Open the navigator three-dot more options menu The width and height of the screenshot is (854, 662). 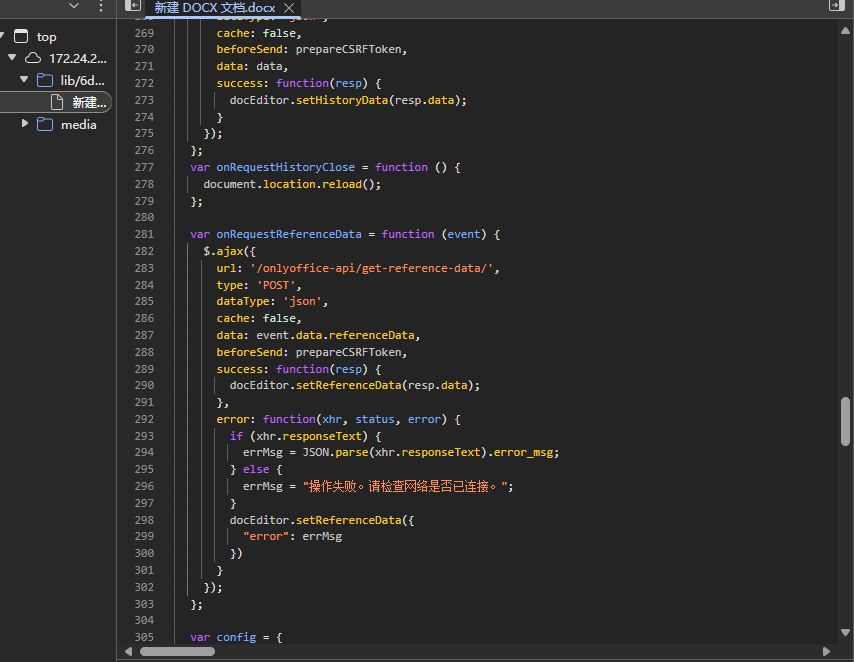pos(100,6)
